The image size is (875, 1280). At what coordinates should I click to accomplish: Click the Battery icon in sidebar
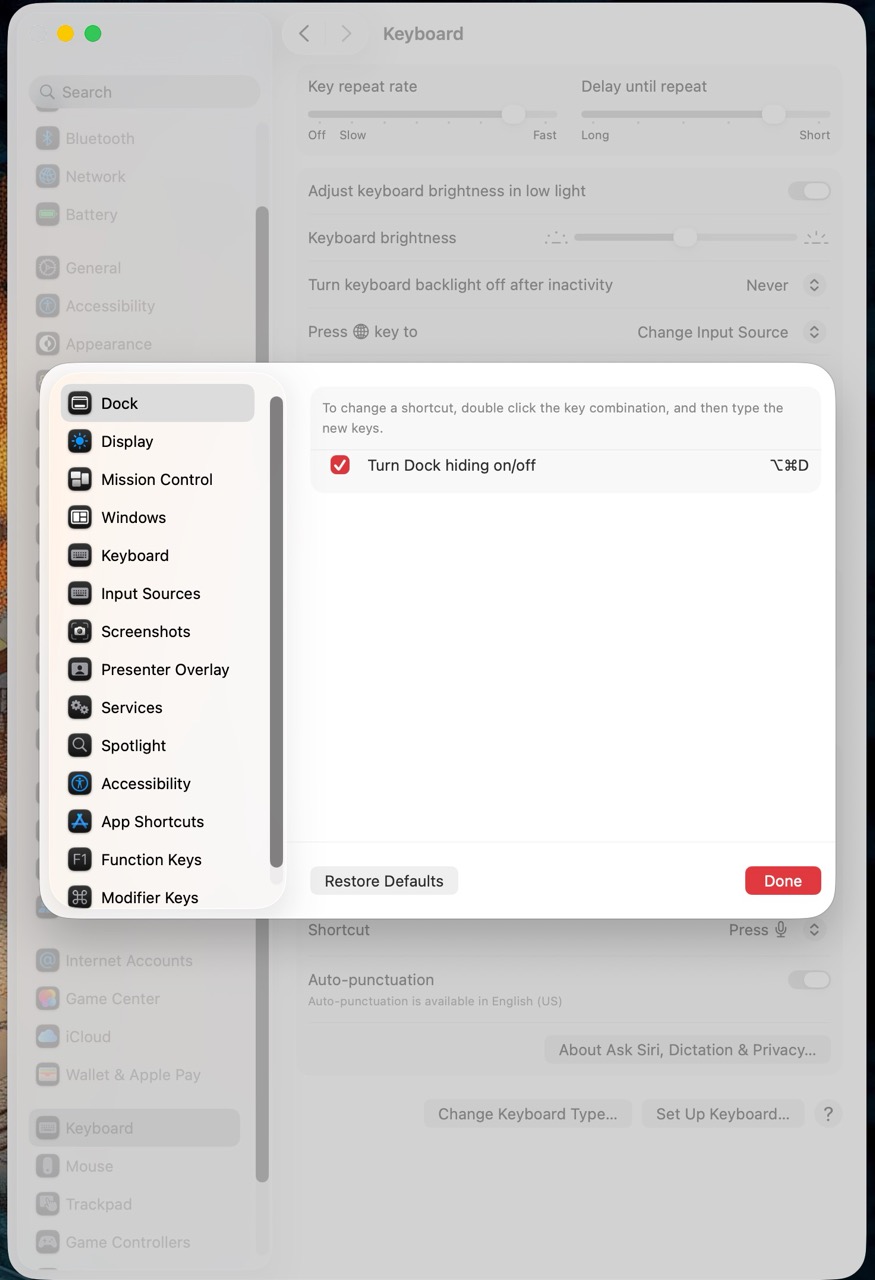[x=48, y=214]
